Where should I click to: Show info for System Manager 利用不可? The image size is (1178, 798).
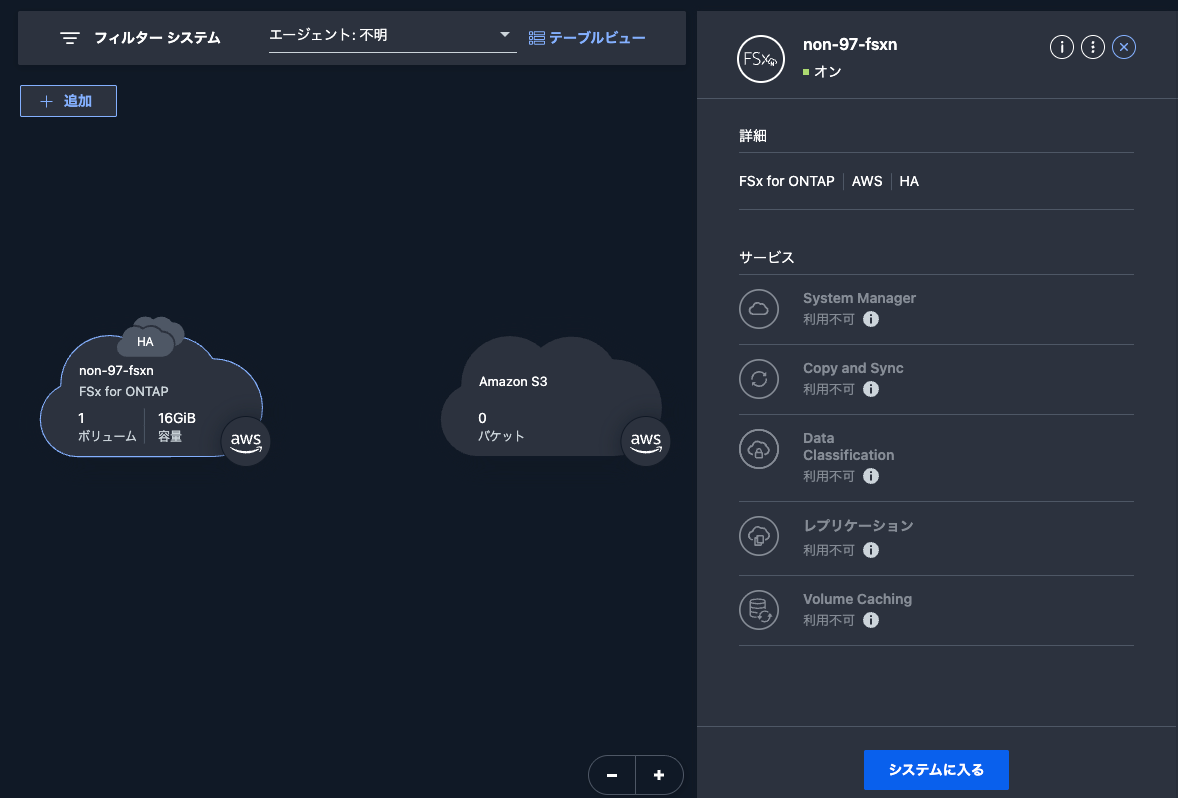tap(871, 319)
